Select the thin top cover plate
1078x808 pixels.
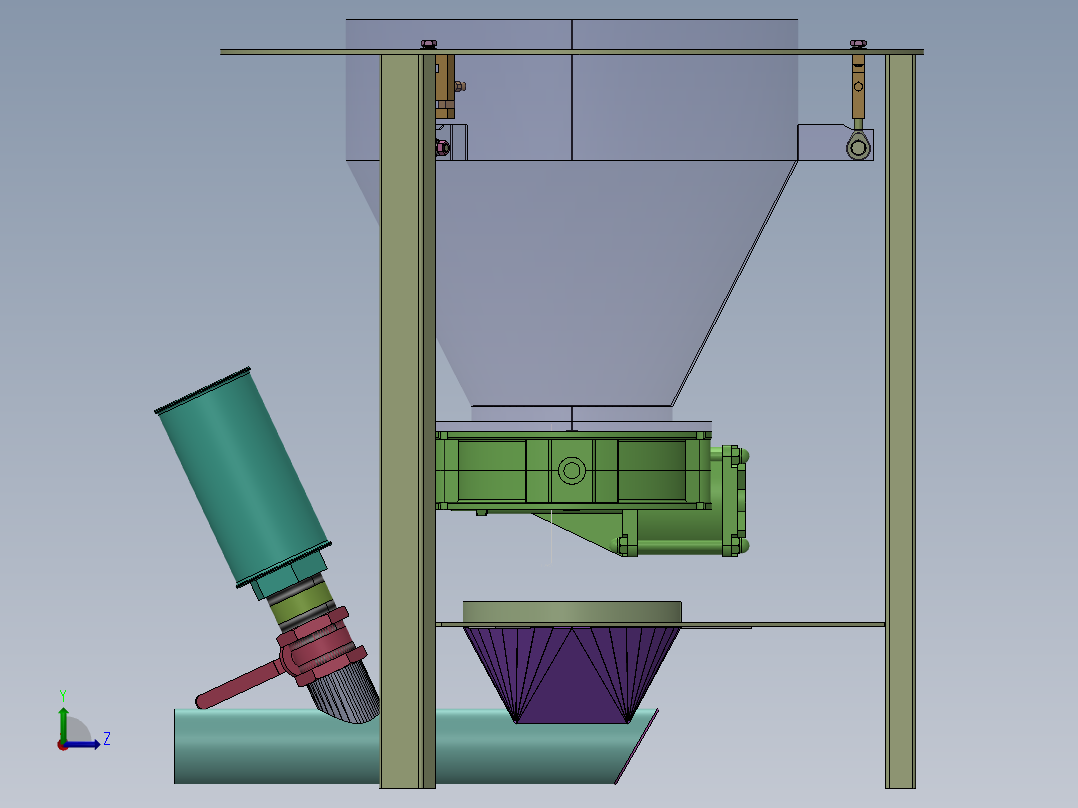pyautogui.click(x=572, y=52)
